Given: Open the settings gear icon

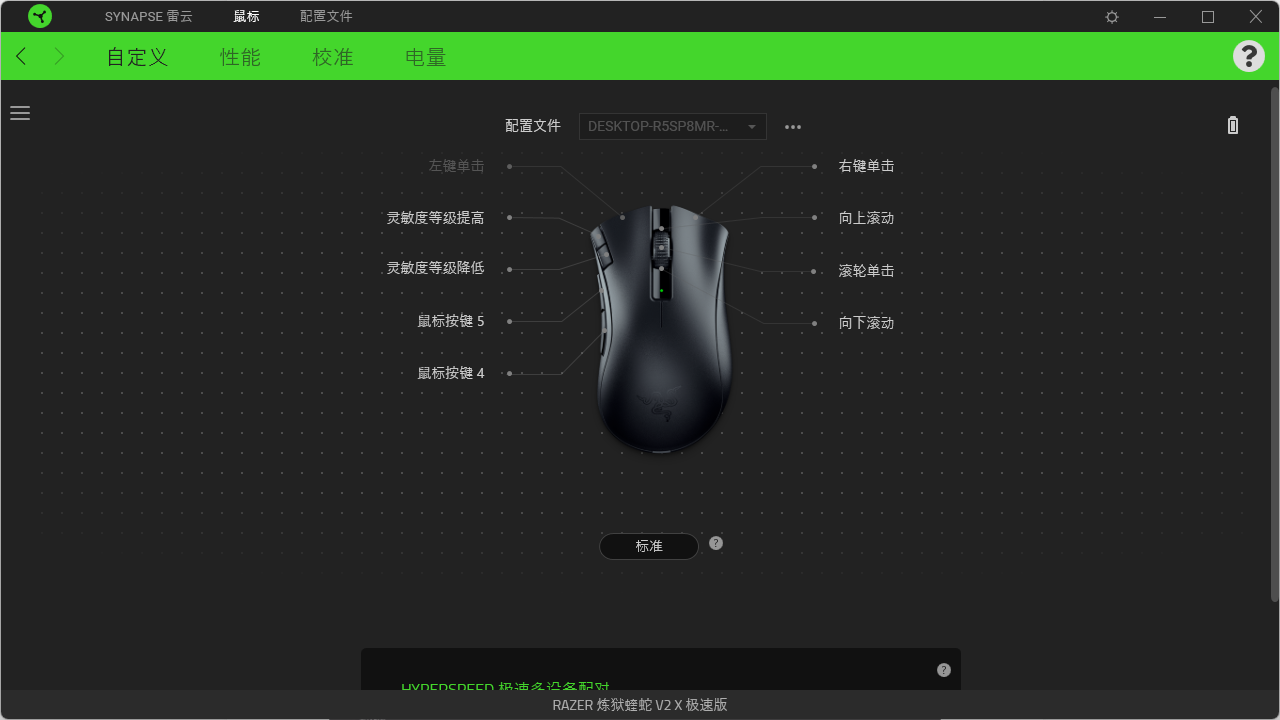Looking at the screenshot, I should 1112,17.
